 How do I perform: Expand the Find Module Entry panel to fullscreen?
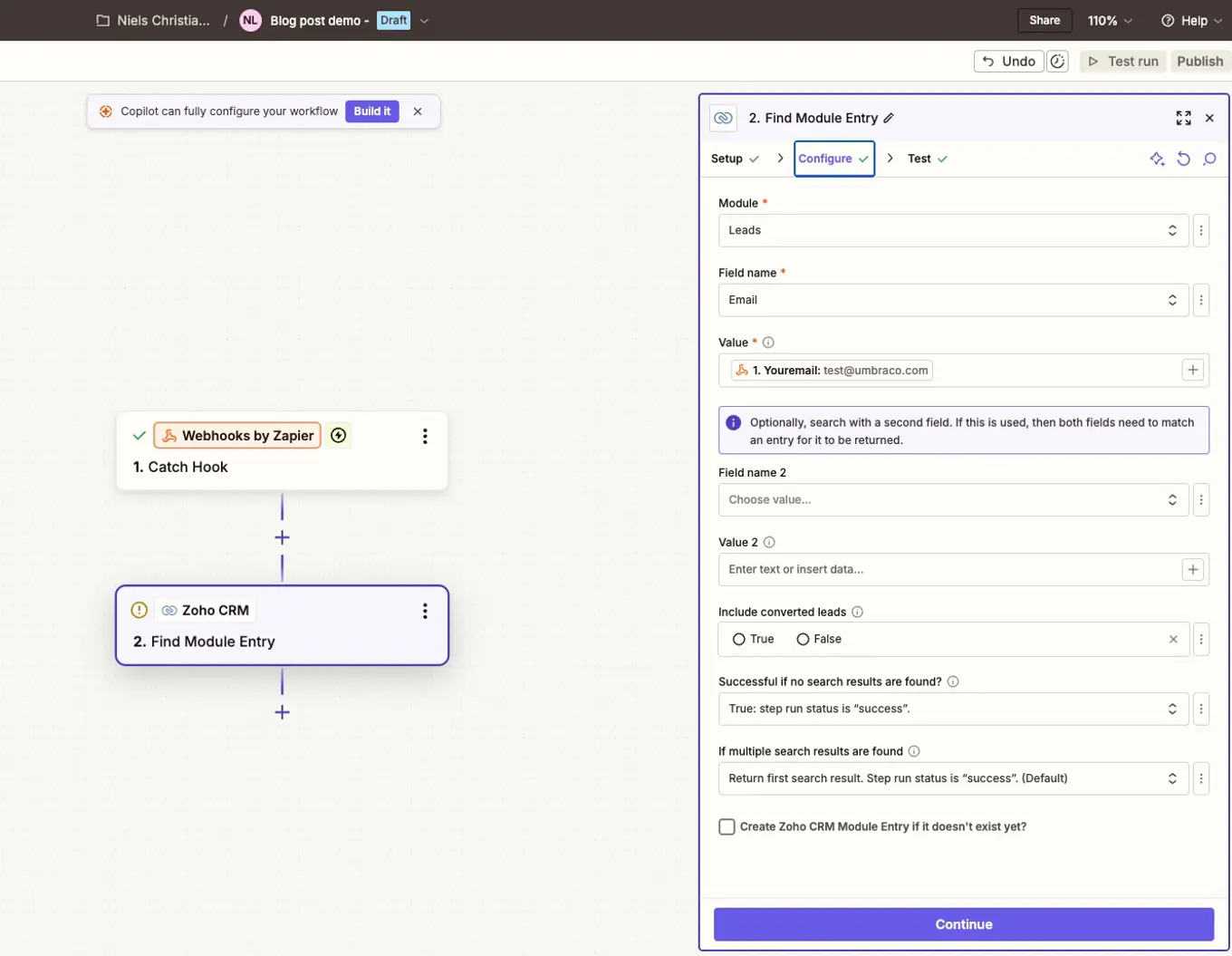(x=1183, y=117)
